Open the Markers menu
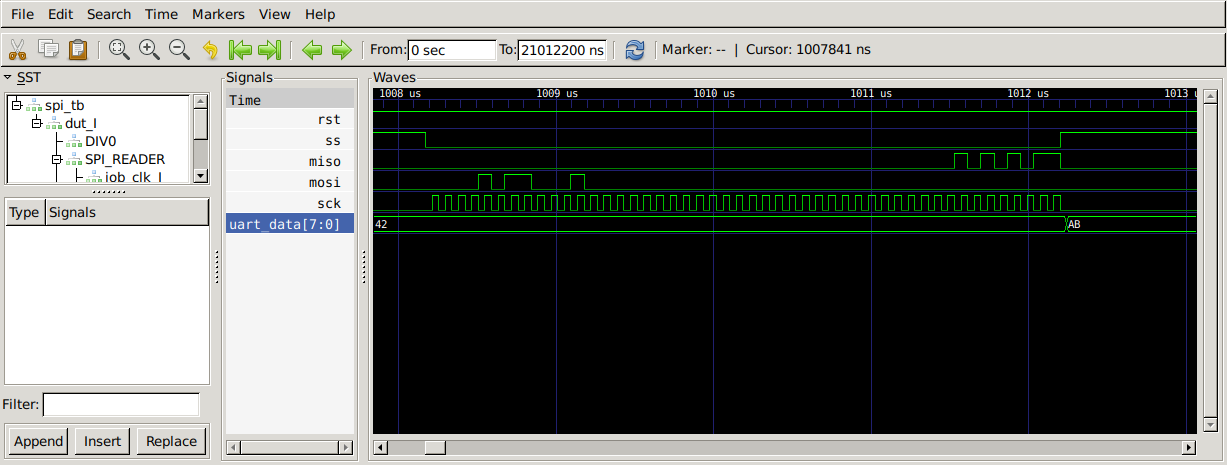This screenshot has height=465, width=1227. pos(217,14)
